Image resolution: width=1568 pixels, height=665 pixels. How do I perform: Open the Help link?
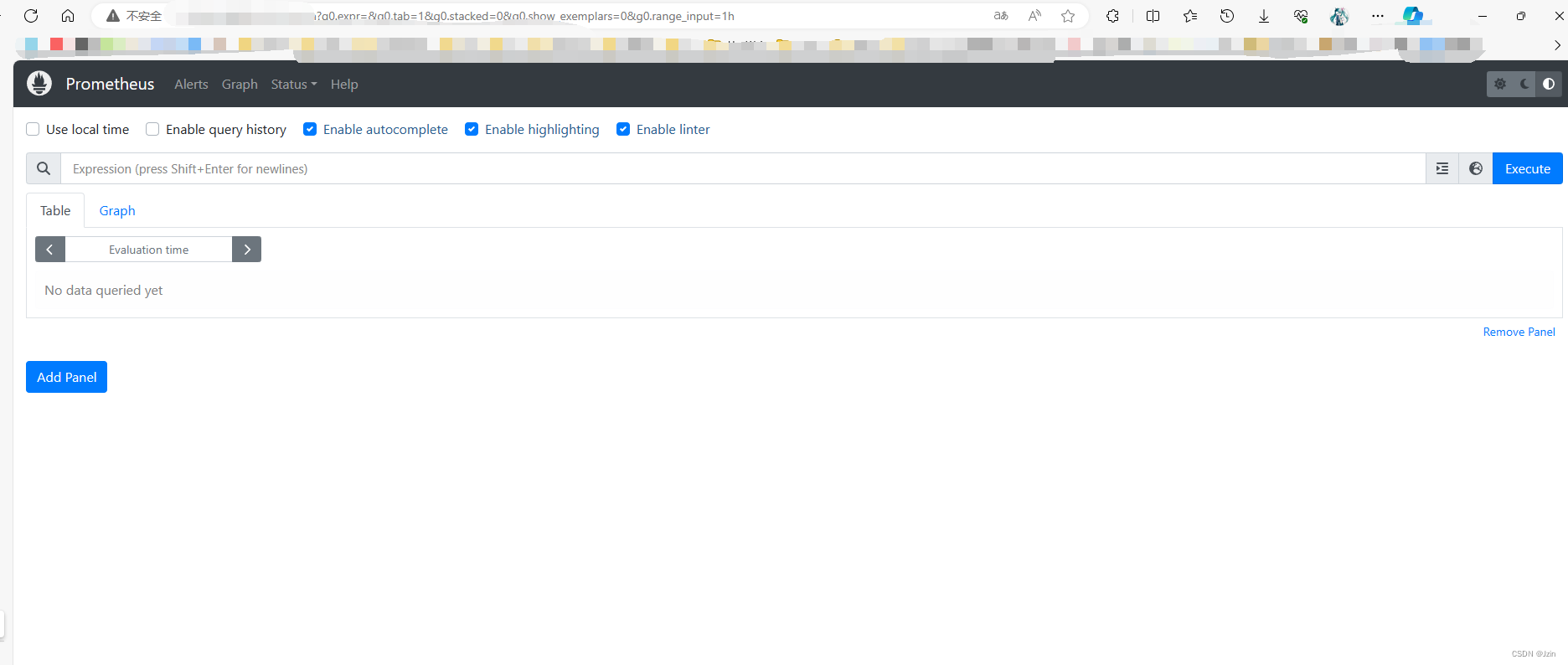point(344,84)
